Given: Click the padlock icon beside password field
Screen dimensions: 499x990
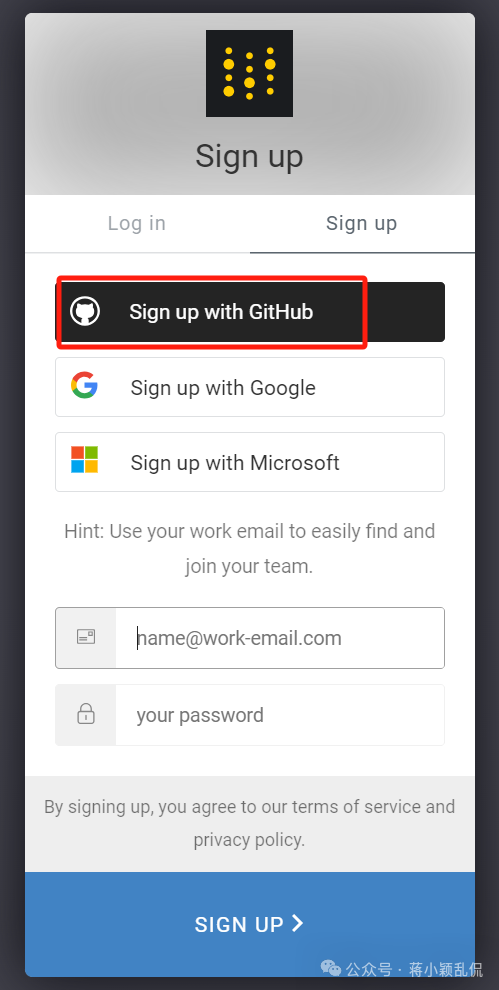Looking at the screenshot, I should [86, 714].
